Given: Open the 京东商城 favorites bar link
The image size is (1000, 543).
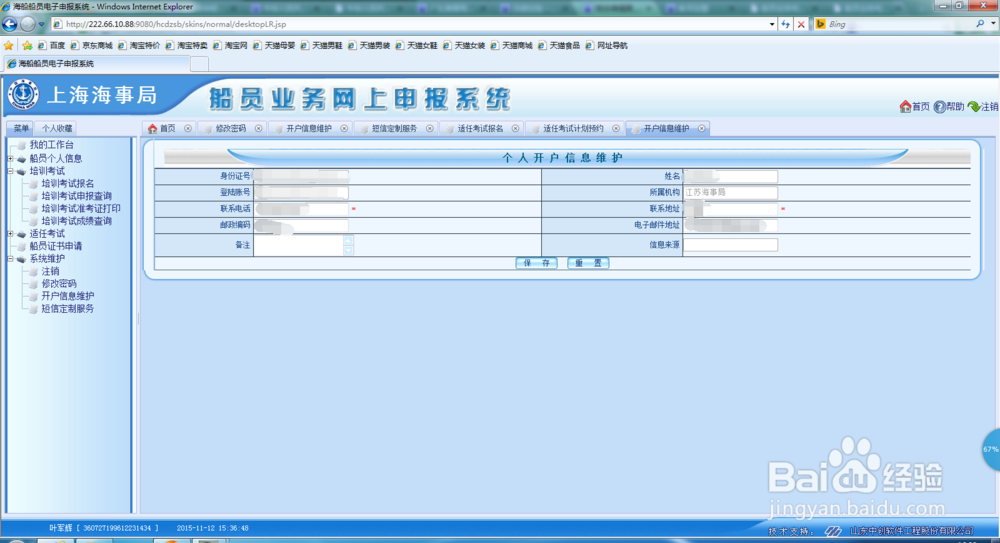Looking at the screenshot, I should pos(92,45).
